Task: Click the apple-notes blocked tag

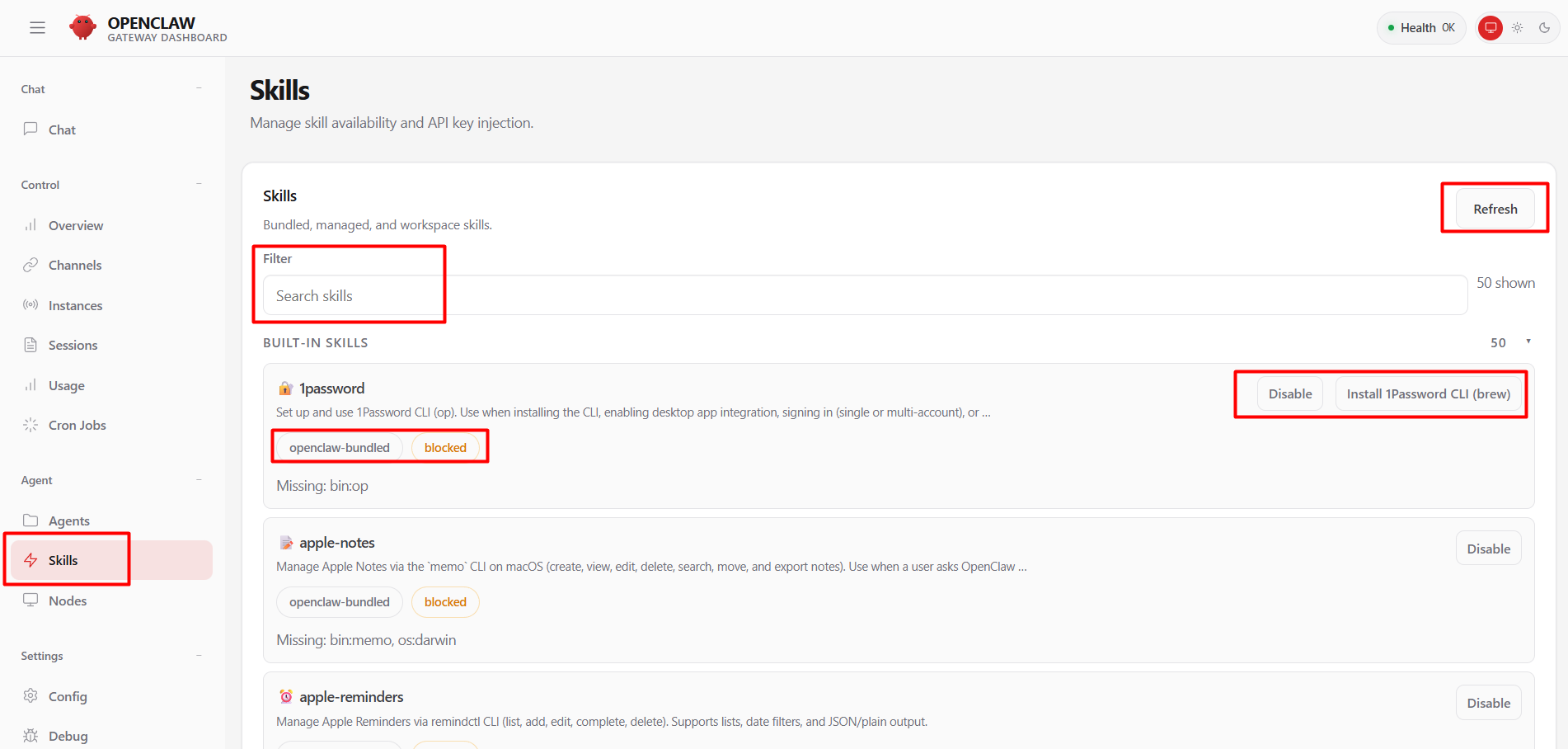Action: pos(445,602)
